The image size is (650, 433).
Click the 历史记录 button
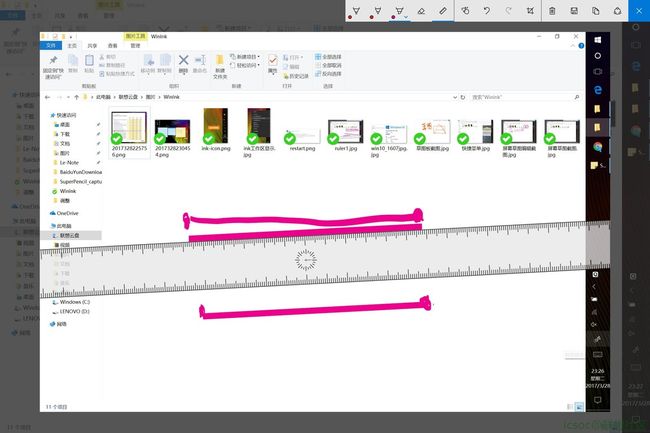pos(296,76)
